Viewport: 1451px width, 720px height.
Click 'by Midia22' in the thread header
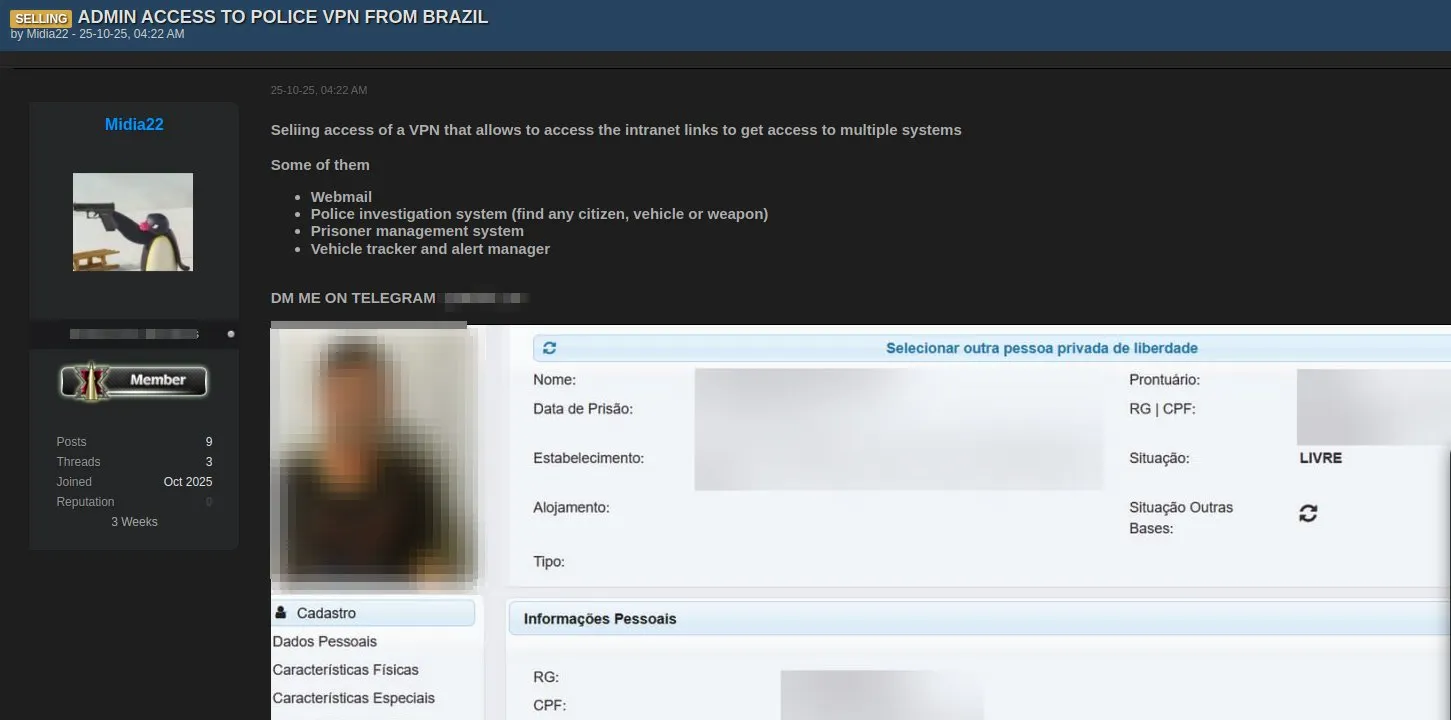tap(44, 33)
